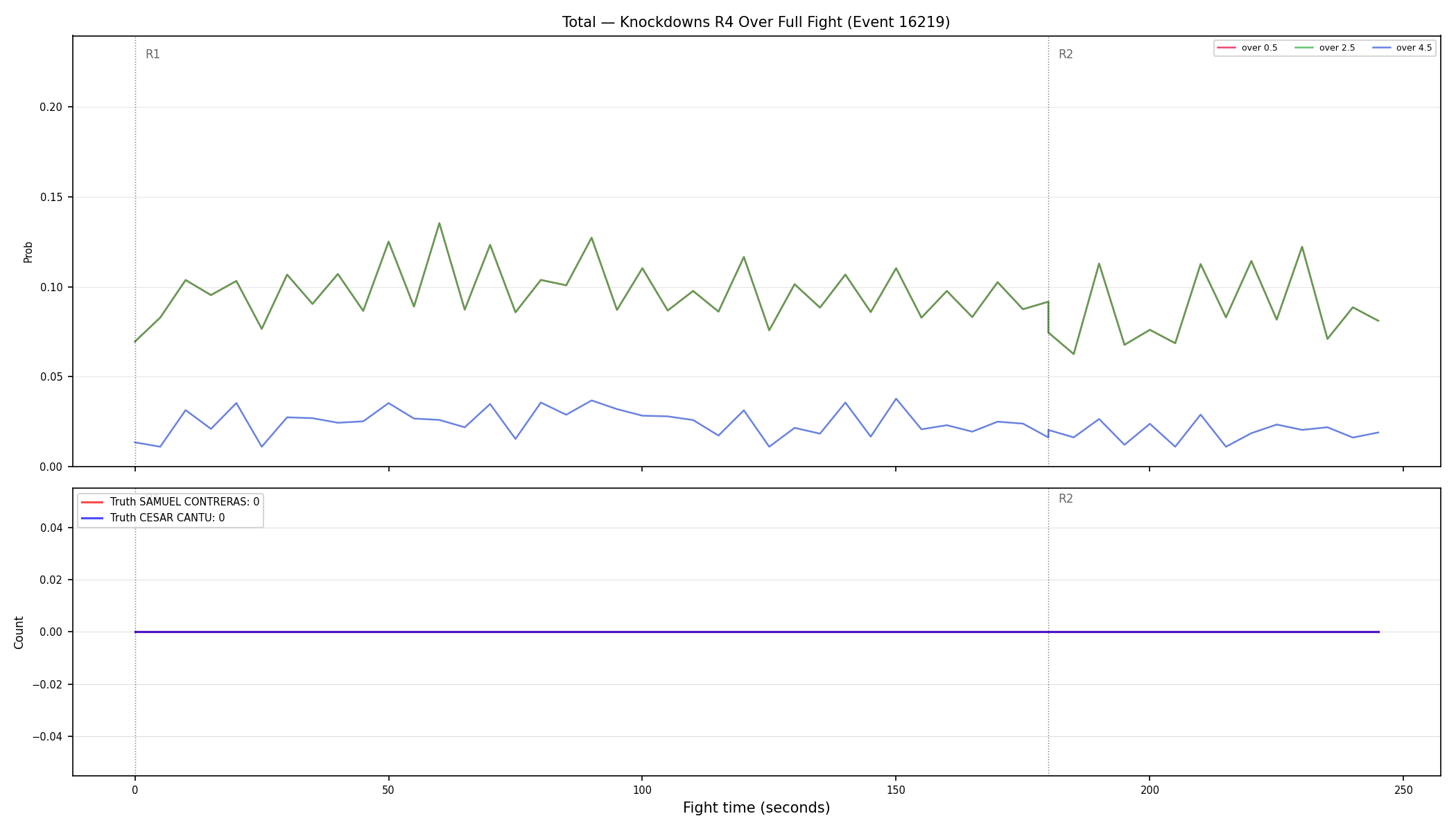Click the 0.10 tick on the Prob axis
Image resolution: width=1456 pixels, height=832 pixels.
(x=51, y=287)
